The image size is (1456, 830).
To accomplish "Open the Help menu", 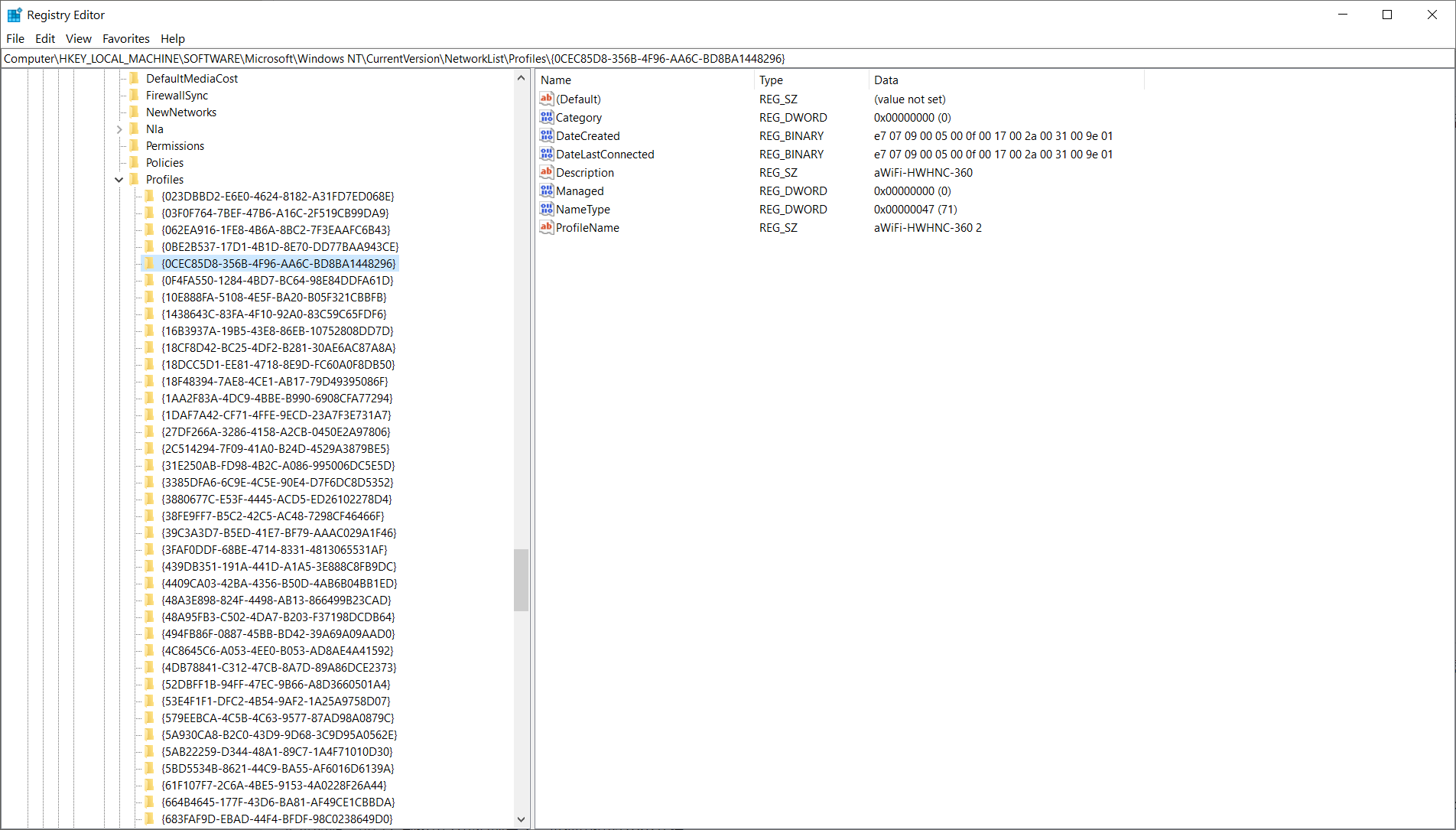I will click(173, 38).
